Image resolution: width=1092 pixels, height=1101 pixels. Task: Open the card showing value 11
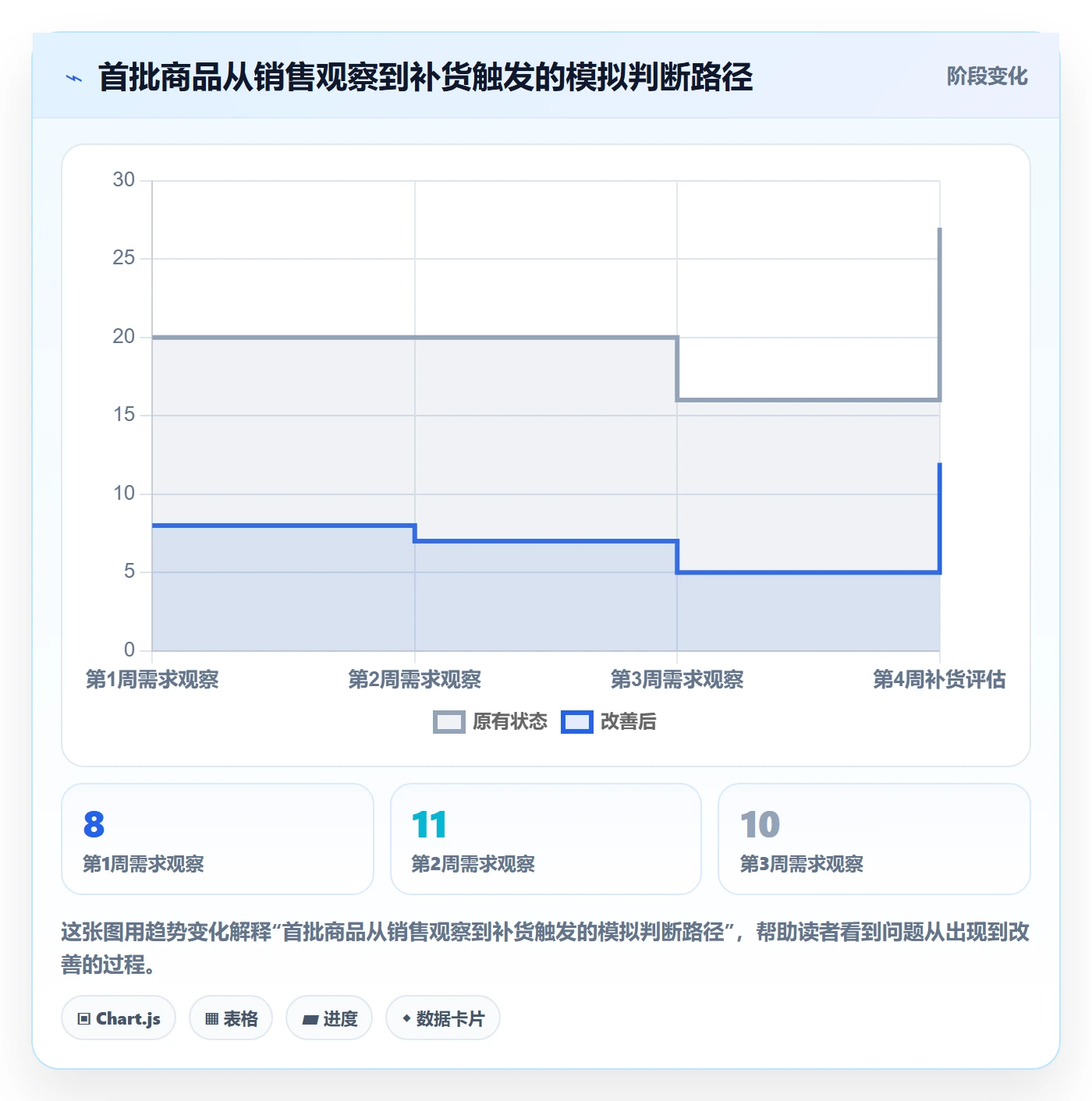coord(546,839)
